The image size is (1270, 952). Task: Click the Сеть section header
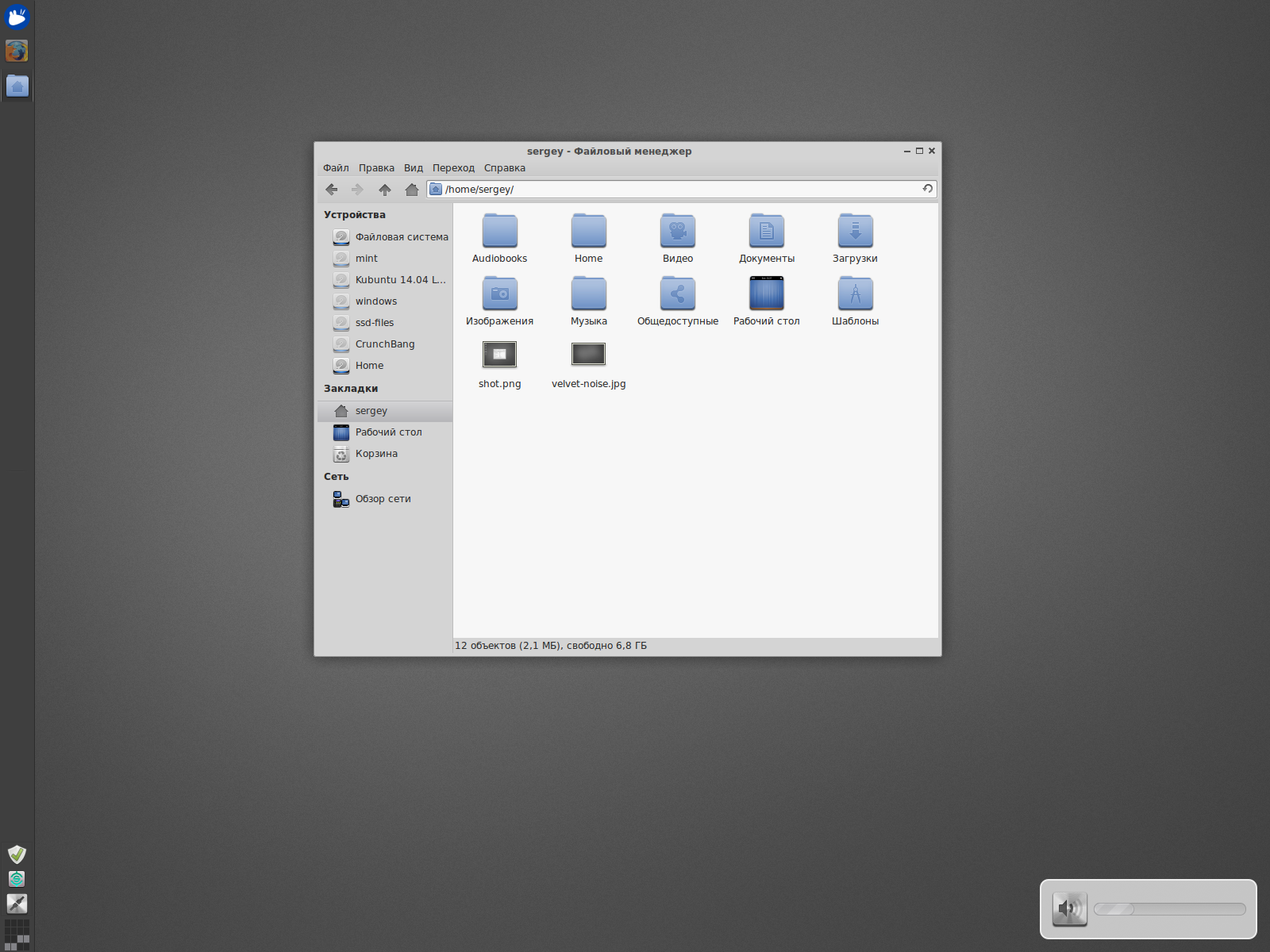coord(337,477)
